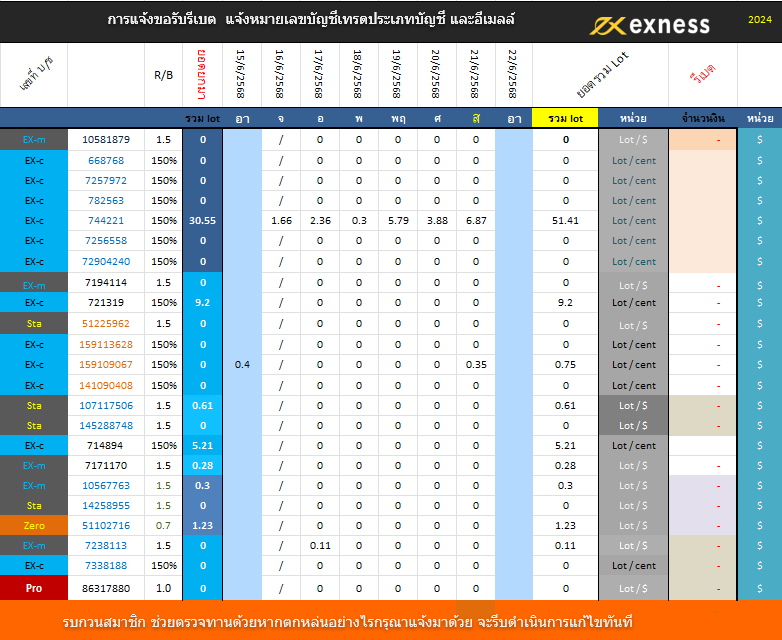Select account number 7256558
This screenshot has width=782, height=640.
106,240
